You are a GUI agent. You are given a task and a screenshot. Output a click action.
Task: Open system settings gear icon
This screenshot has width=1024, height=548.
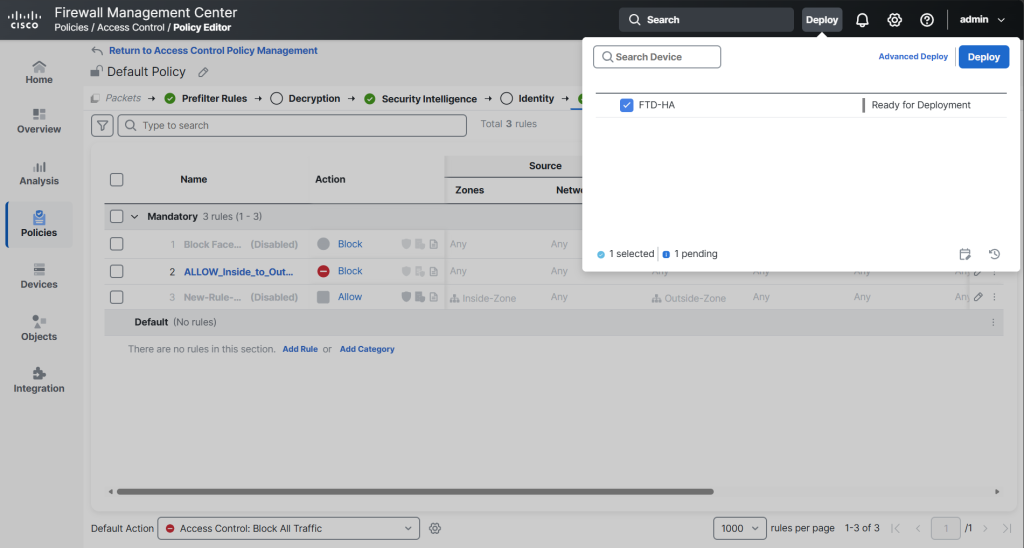point(894,20)
